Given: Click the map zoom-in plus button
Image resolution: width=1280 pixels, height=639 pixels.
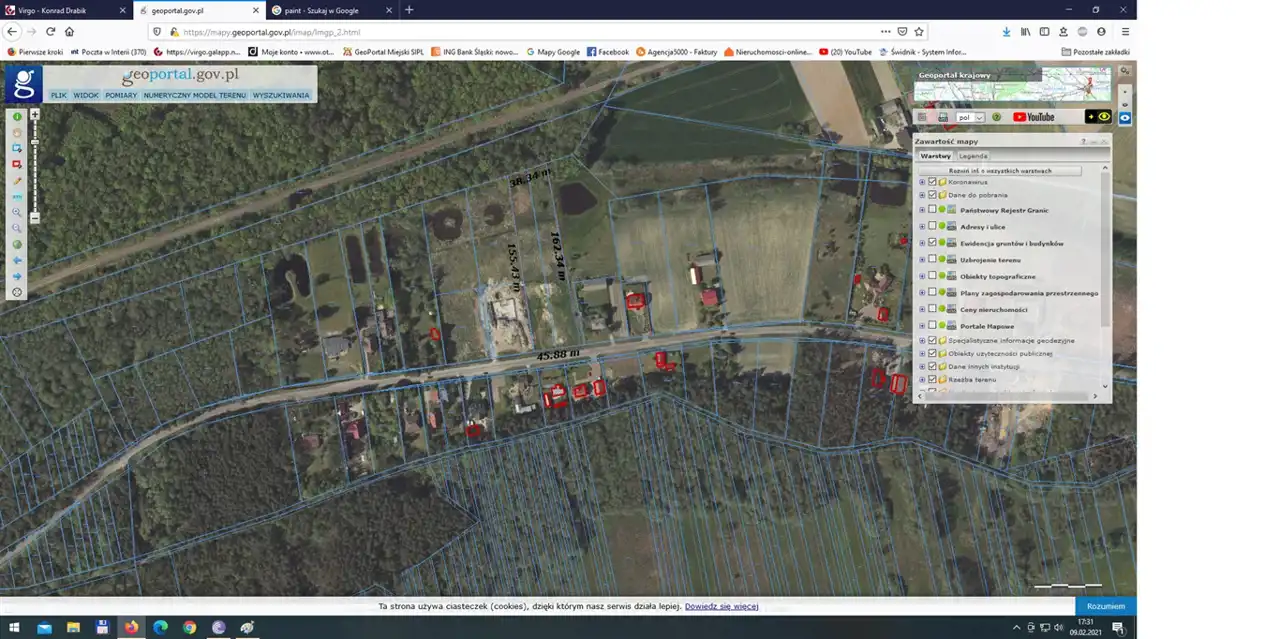Looking at the screenshot, I should click(x=35, y=115).
